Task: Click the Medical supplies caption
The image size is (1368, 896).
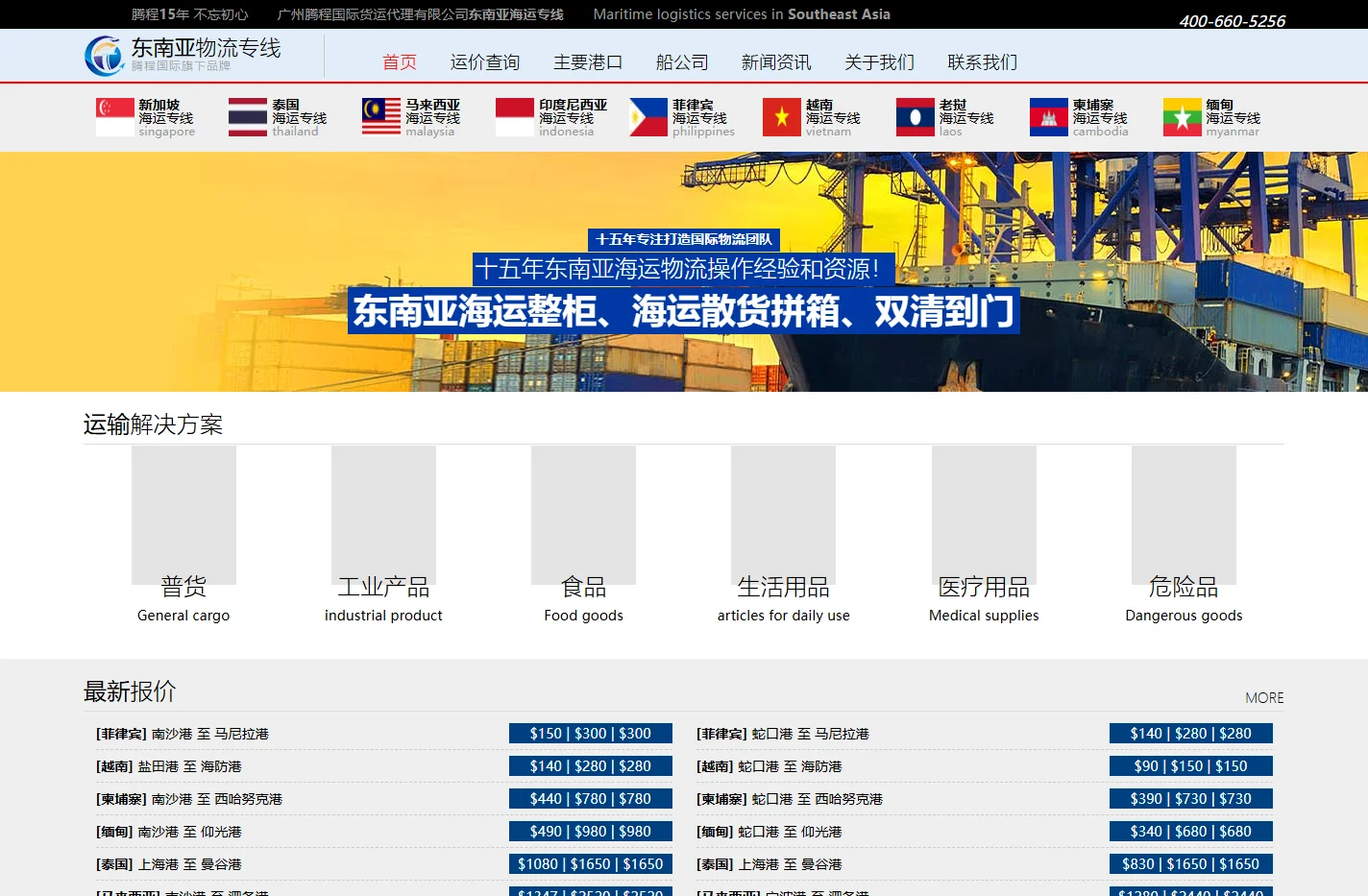Action: 984,616
